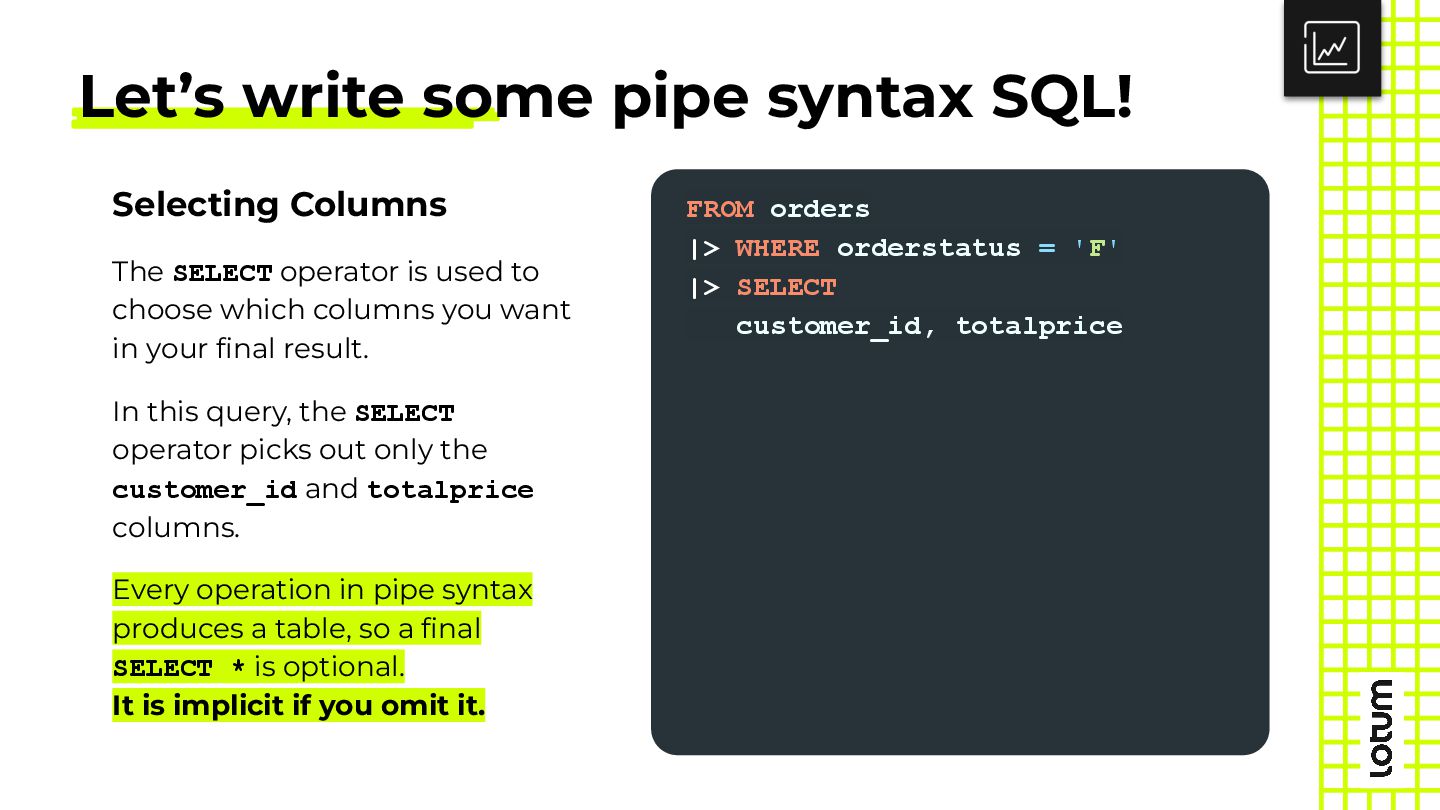The image size is (1440, 810).
Task: Click the highlighted 'SELECT *' text
Action: [179, 668]
